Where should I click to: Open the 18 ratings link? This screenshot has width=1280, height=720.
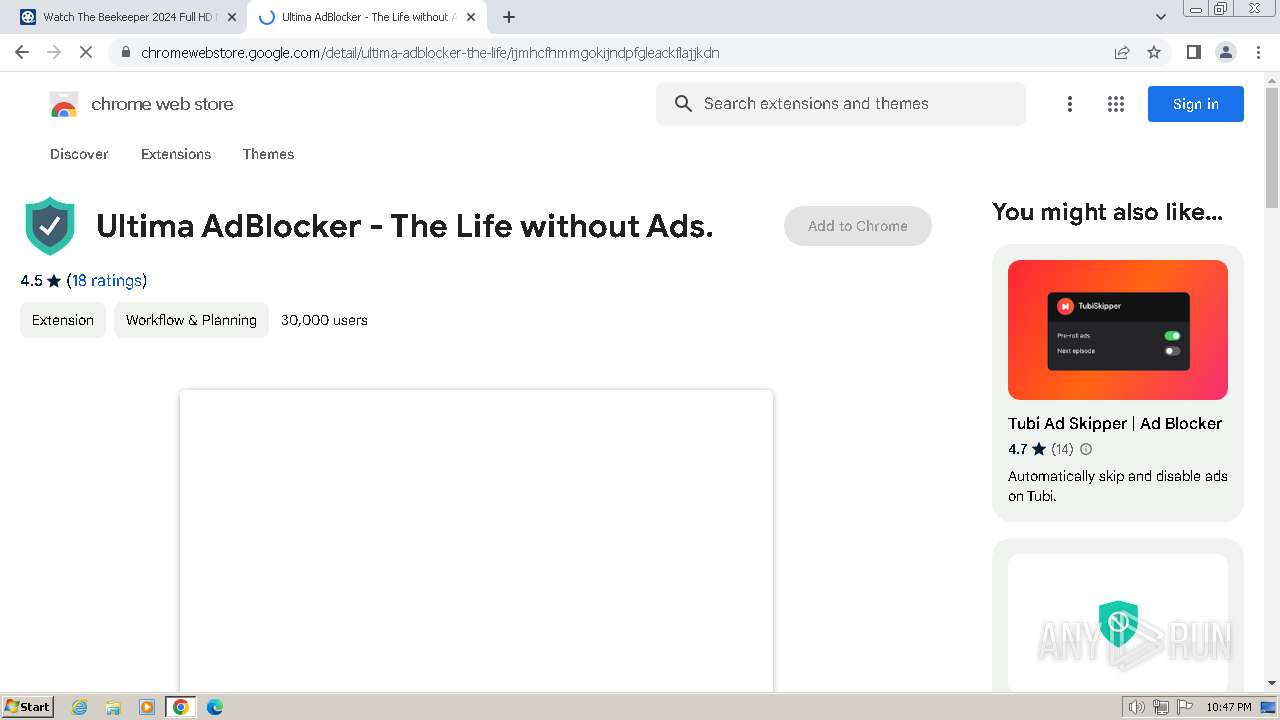point(107,281)
